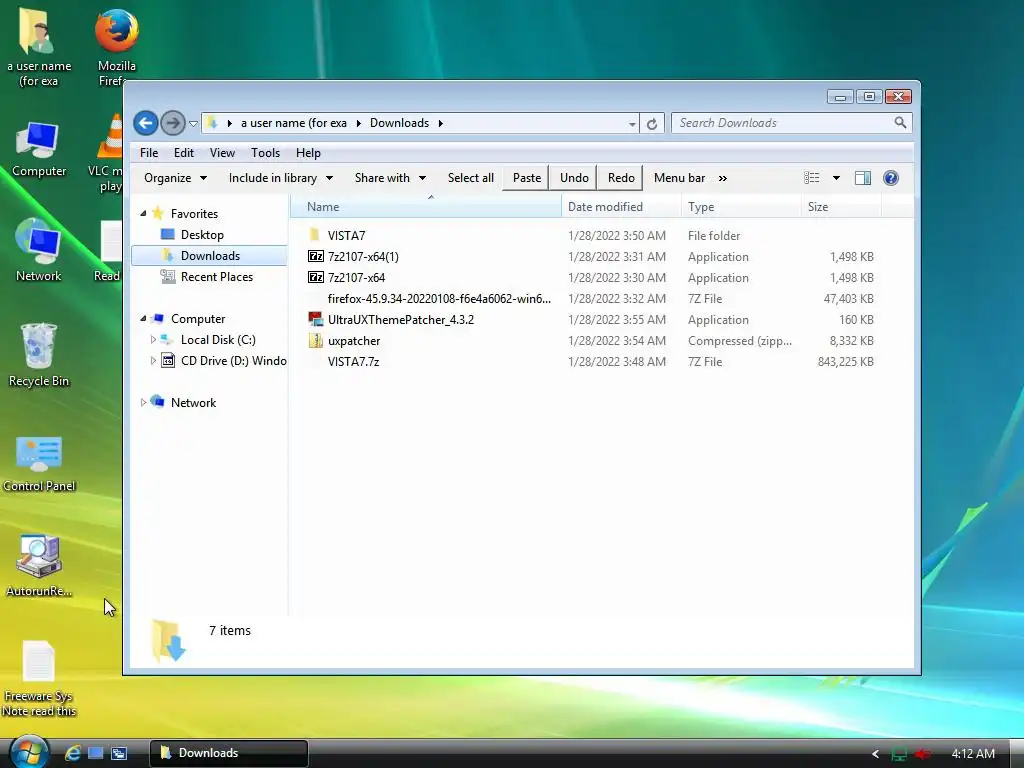1024x768 pixels.
Task: Collapse the Favorites tree section
Action: click(144, 214)
